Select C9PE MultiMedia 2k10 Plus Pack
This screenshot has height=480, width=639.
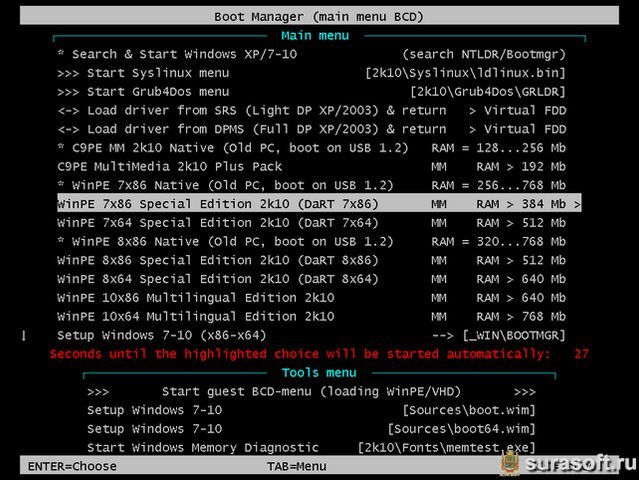[x=312, y=167]
